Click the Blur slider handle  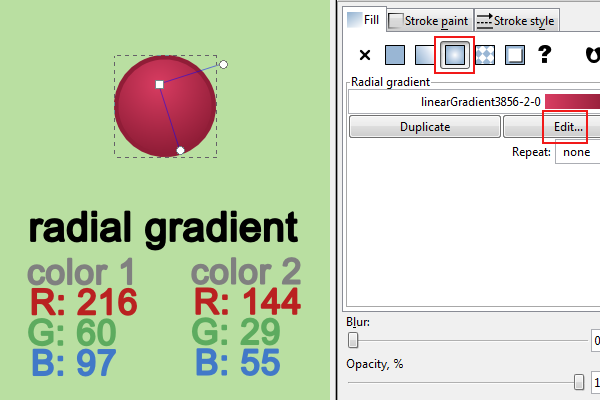[353, 340]
